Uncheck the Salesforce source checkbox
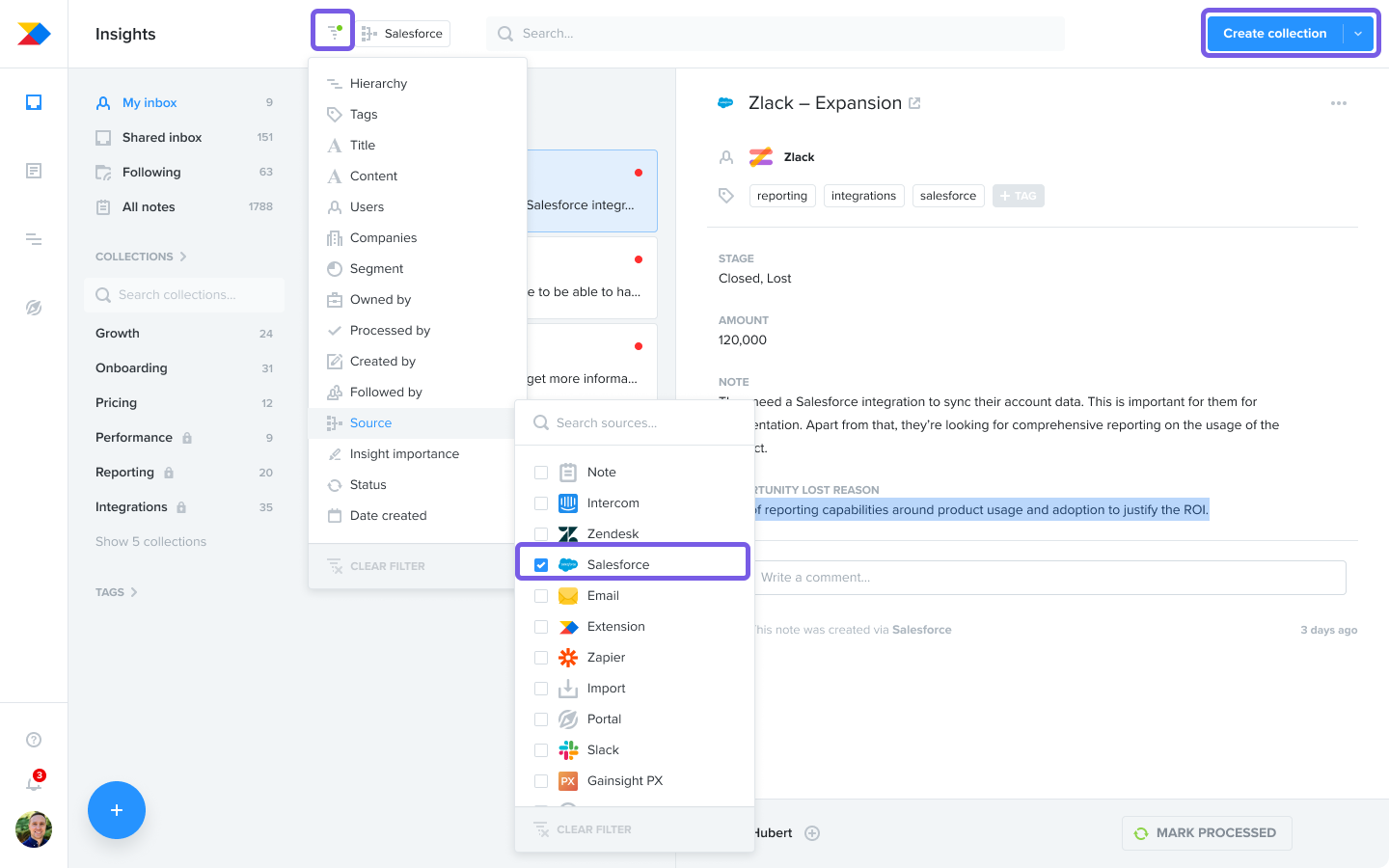Viewport: 1389px width, 868px height. 541,565
